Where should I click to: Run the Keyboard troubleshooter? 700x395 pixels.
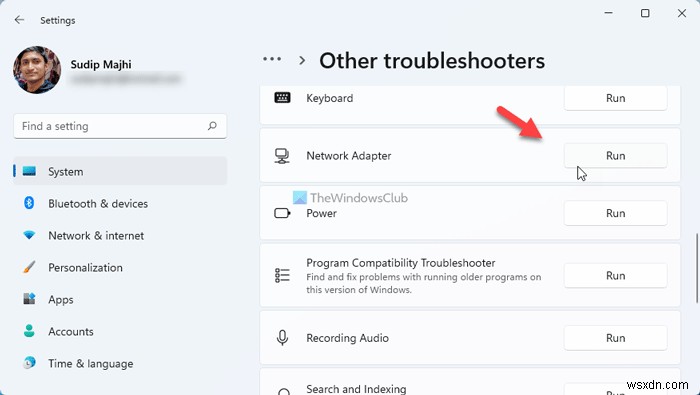(616, 98)
